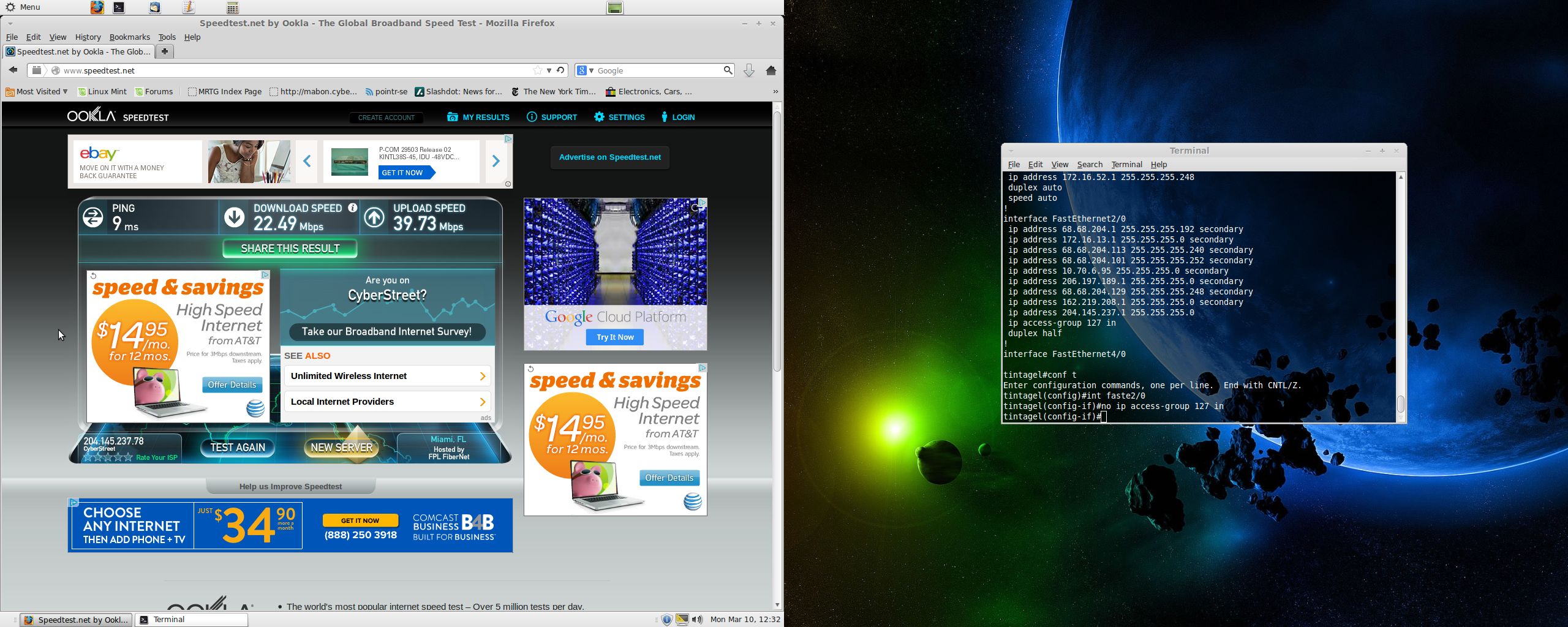Open the Bookmarks menu in Firefox
Viewport: 1568px width, 627px height.
tap(129, 37)
